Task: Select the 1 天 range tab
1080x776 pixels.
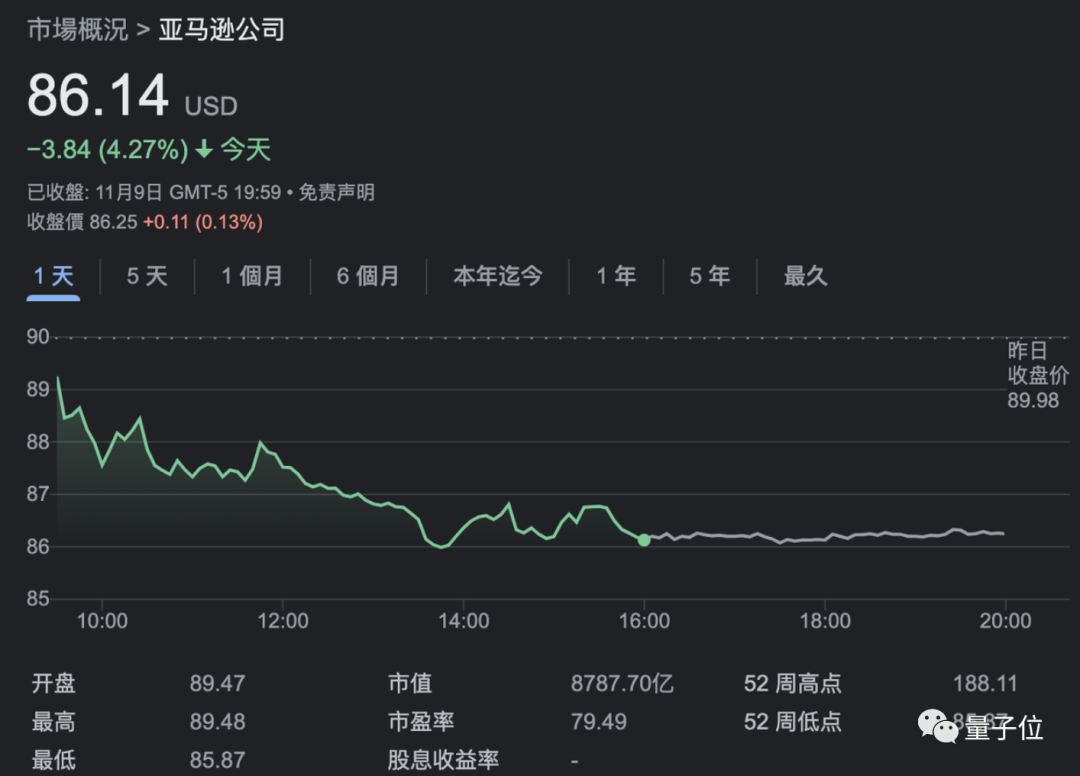Action: 53,276
